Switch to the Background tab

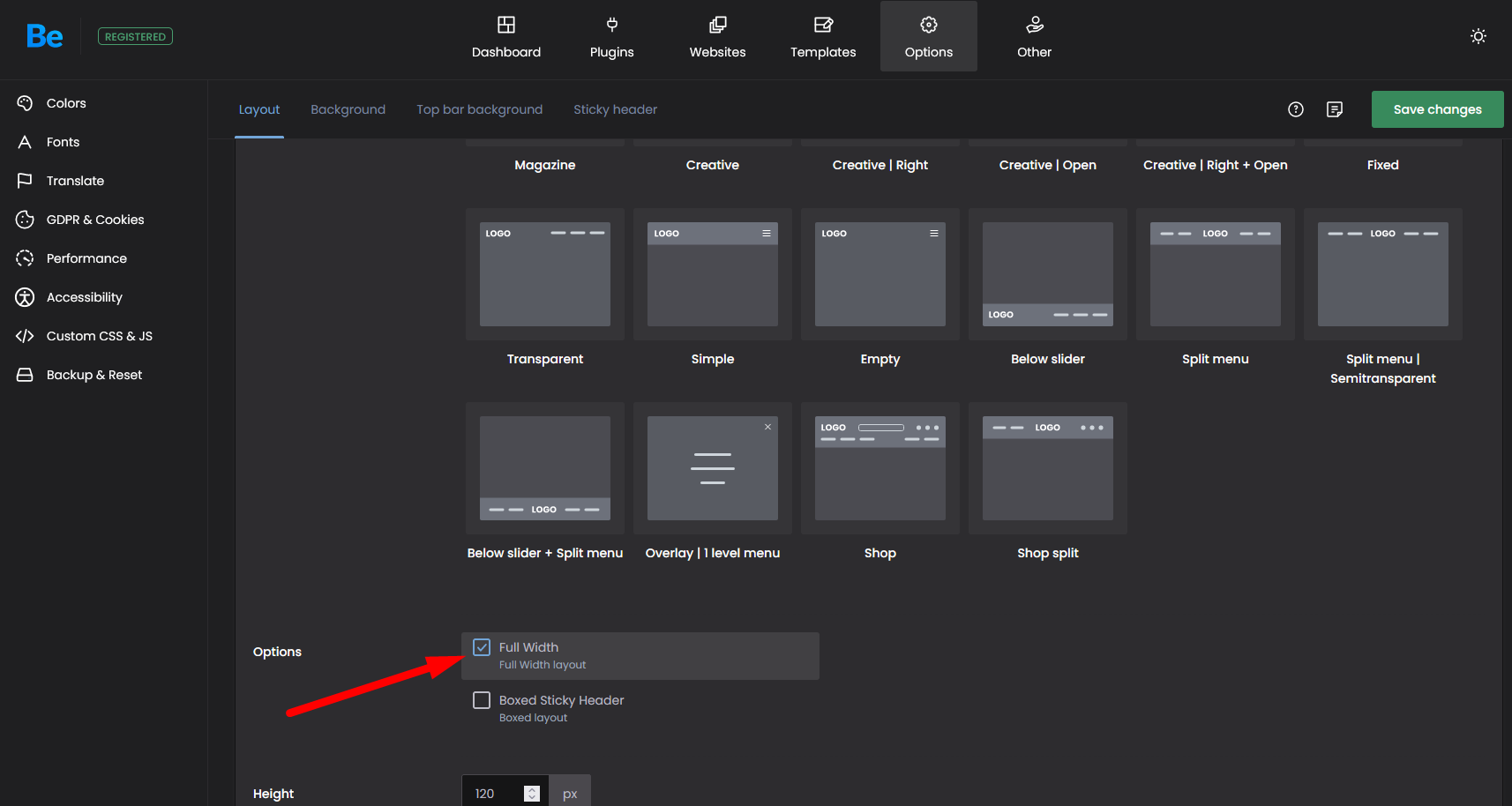coord(348,109)
